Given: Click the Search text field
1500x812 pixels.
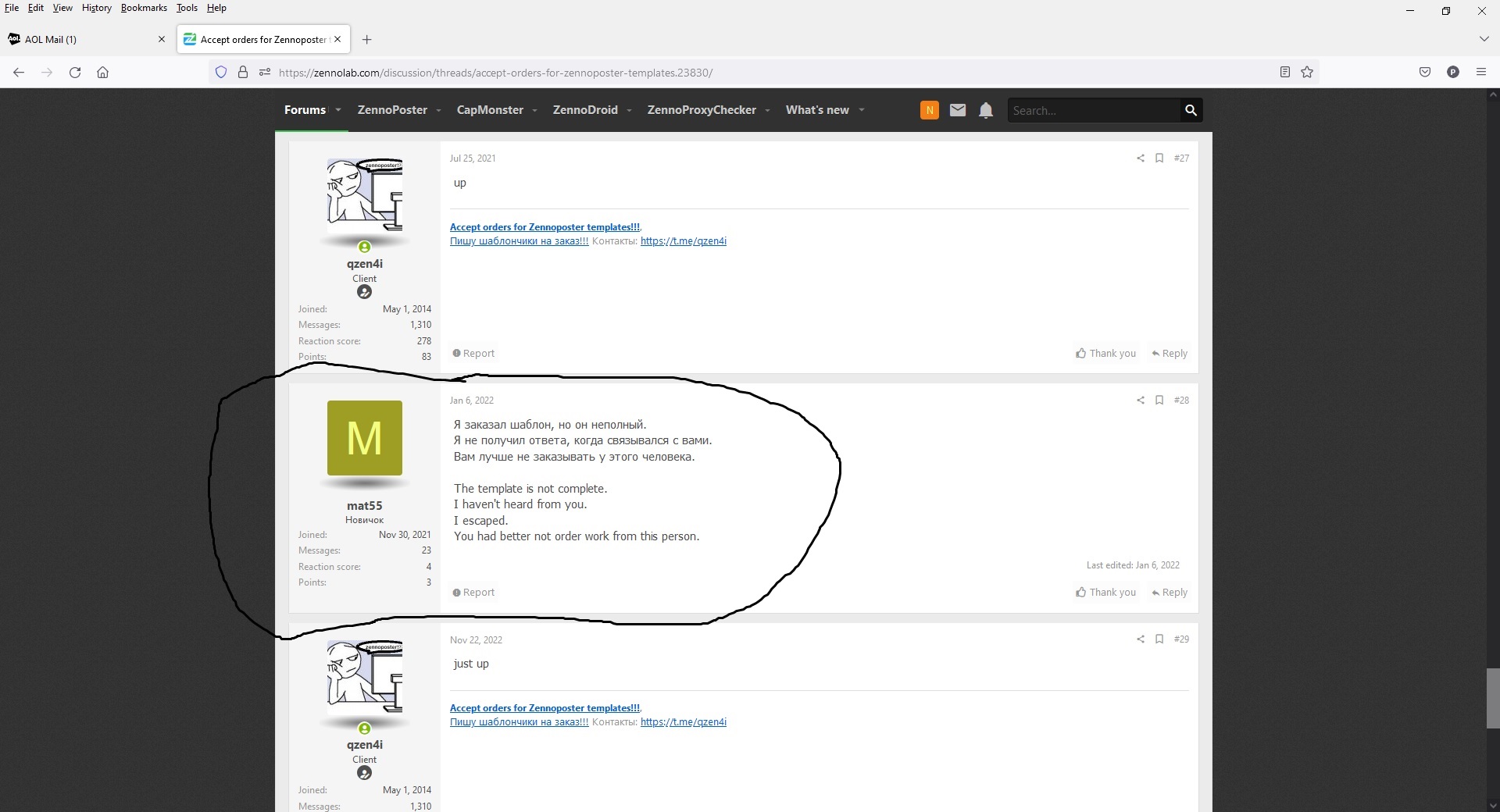Looking at the screenshot, I should pyautogui.click(x=1094, y=110).
